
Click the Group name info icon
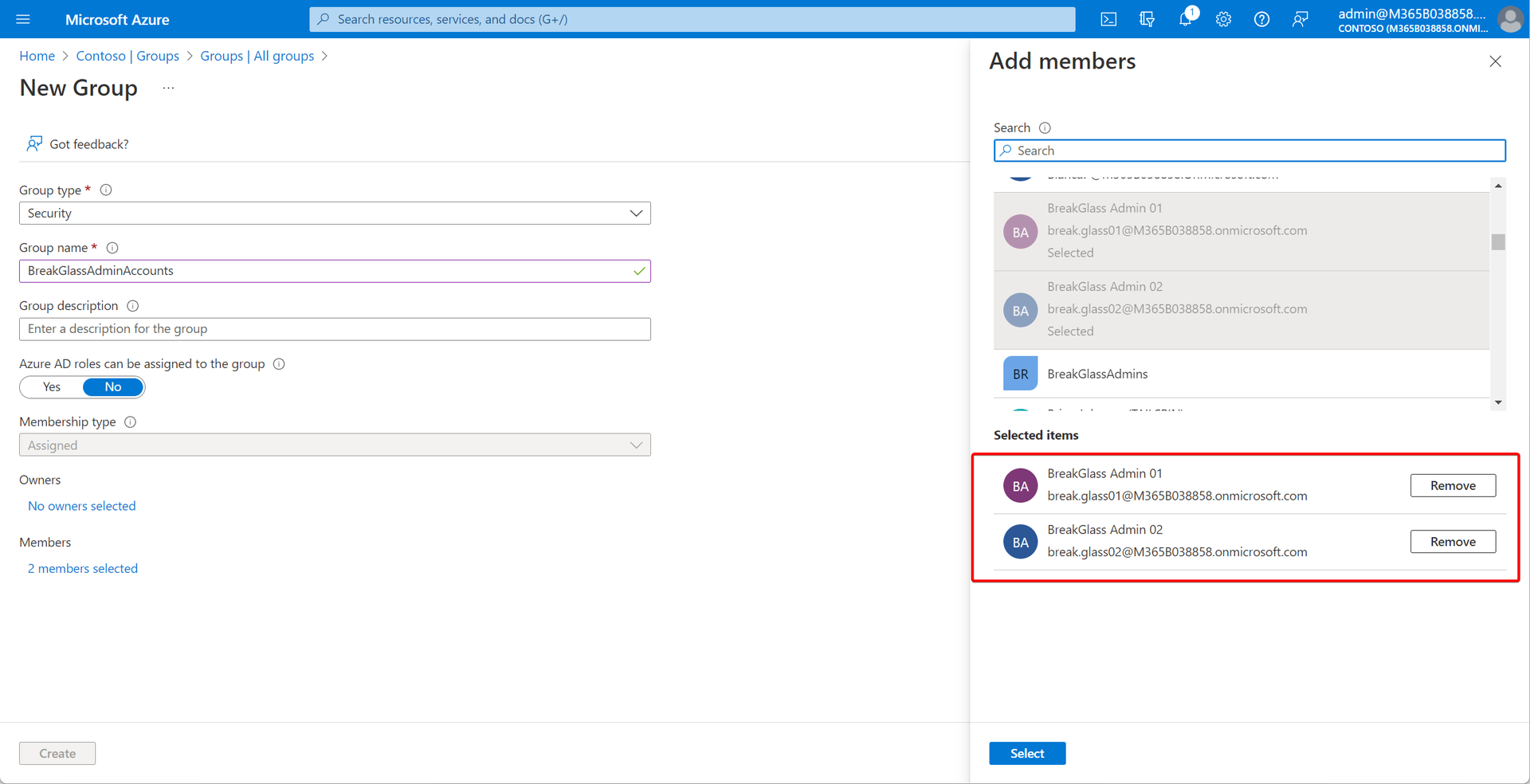pos(112,248)
